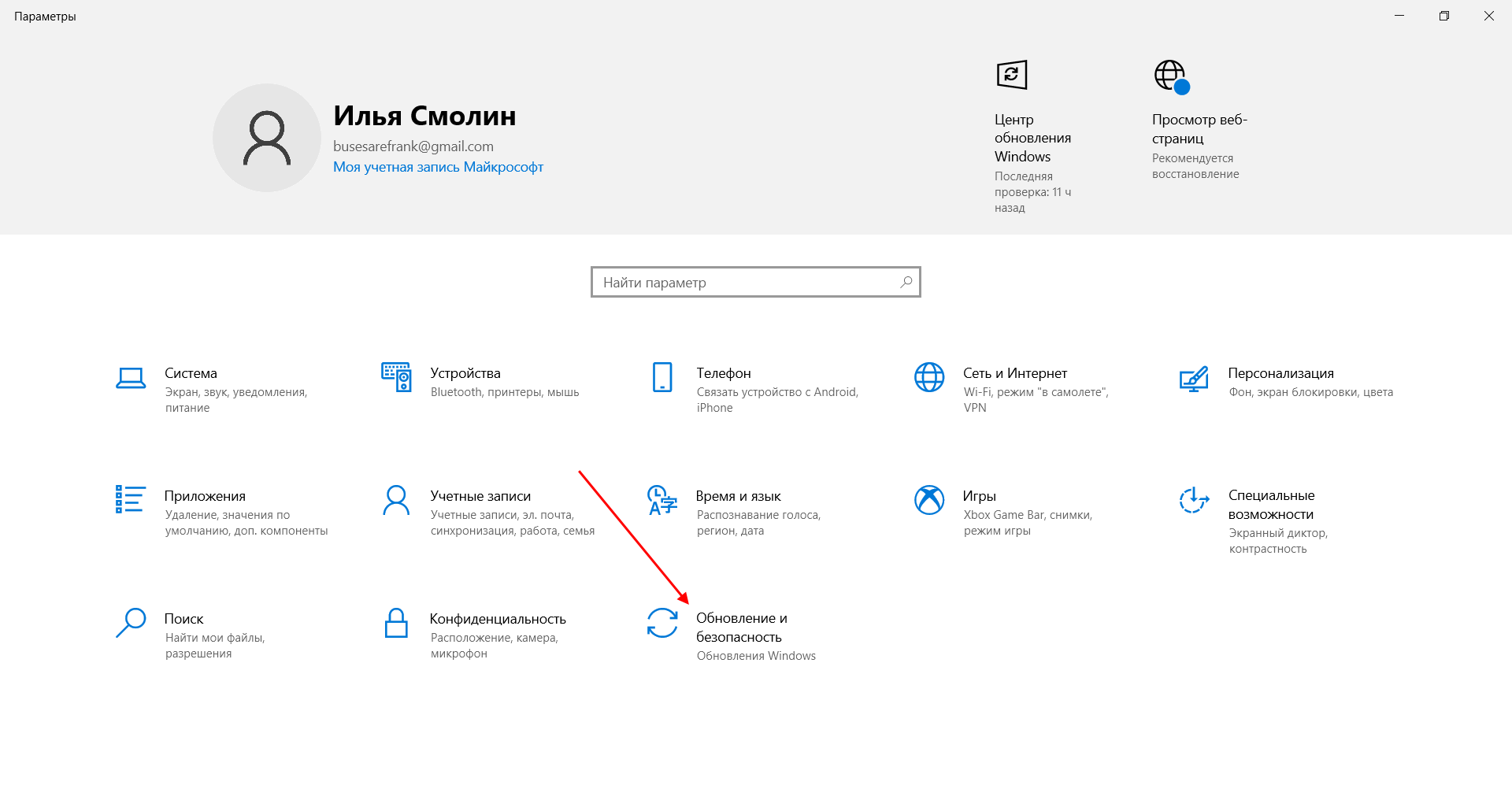This screenshot has width=1512, height=811.
Task: Click the email busesarefrank@gmail.com
Action: (413, 146)
